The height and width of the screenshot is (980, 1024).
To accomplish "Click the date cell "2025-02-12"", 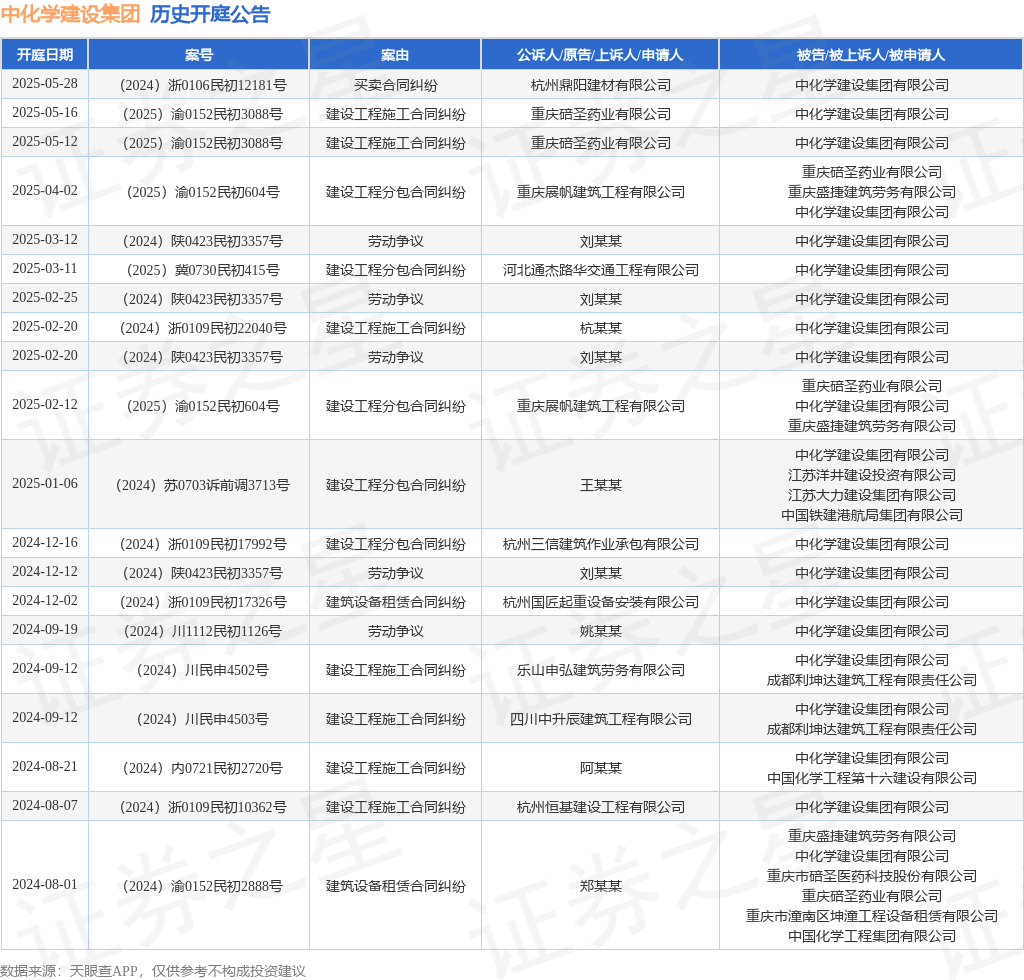I will [x=44, y=404].
